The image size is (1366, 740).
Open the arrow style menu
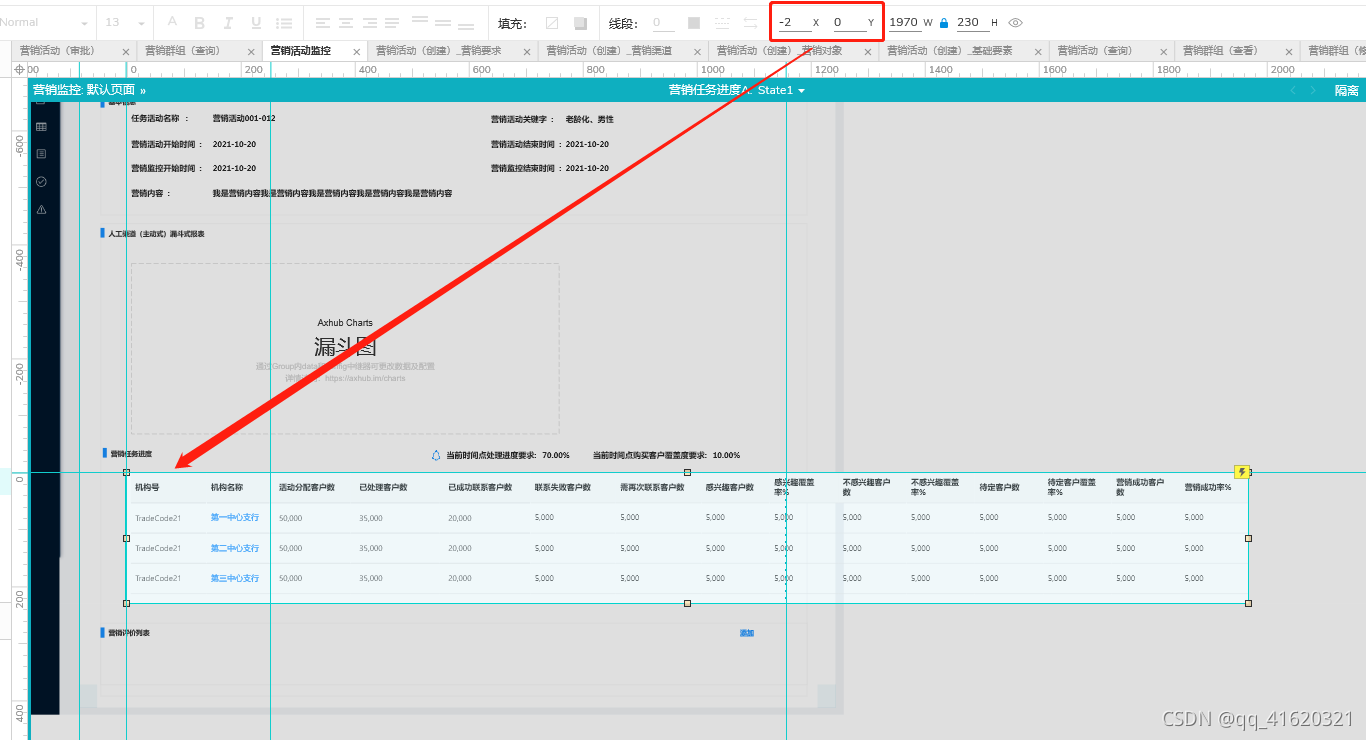point(750,22)
